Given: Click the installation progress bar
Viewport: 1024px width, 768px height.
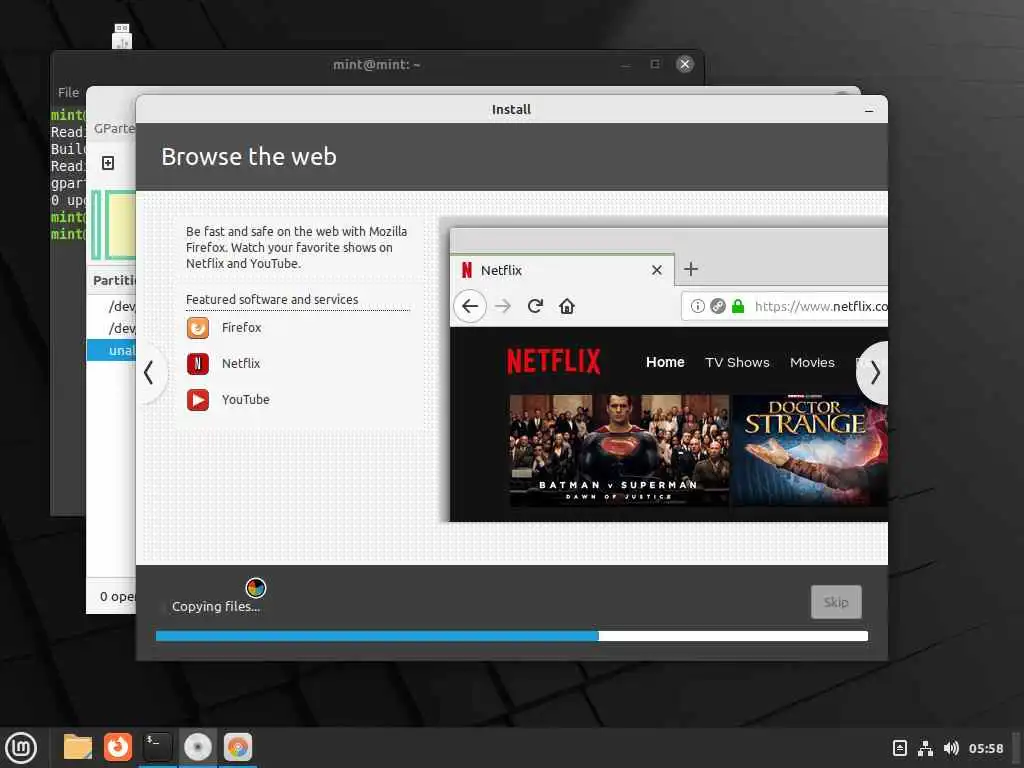Looking at the screenshot, I should coord(511,636).
